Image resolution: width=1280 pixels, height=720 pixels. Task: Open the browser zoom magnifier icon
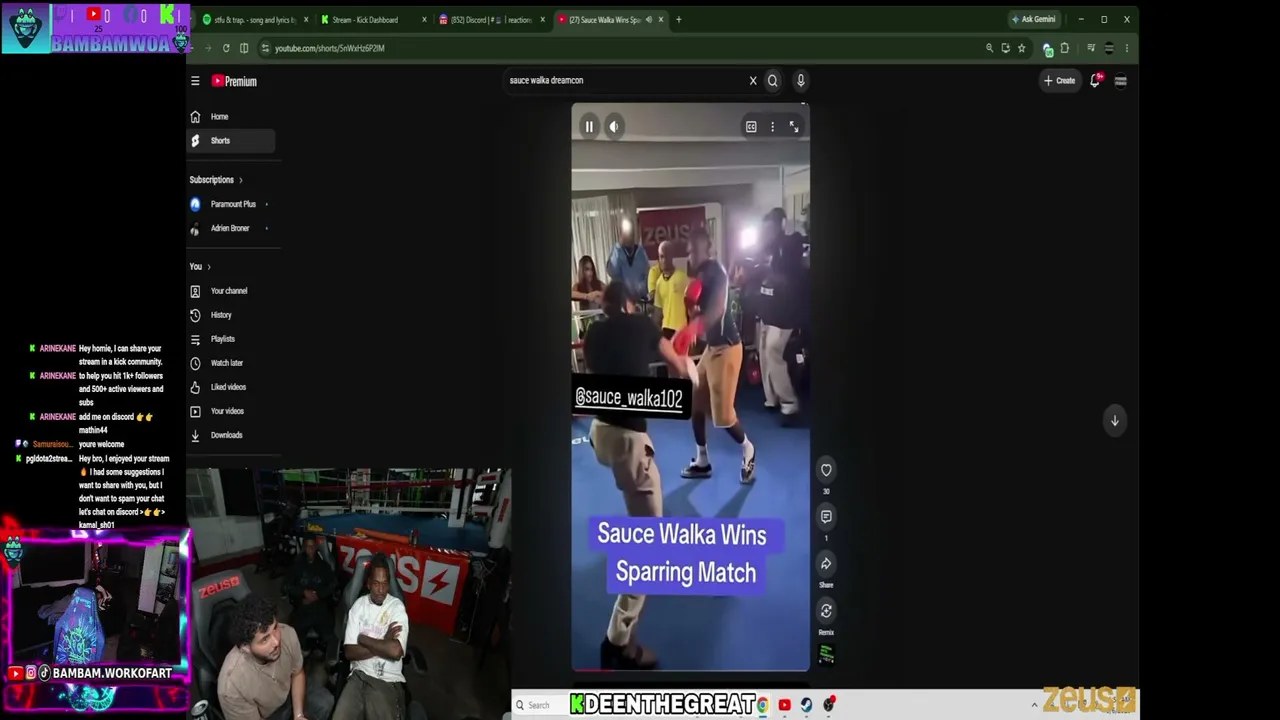(x=989, y=48)
